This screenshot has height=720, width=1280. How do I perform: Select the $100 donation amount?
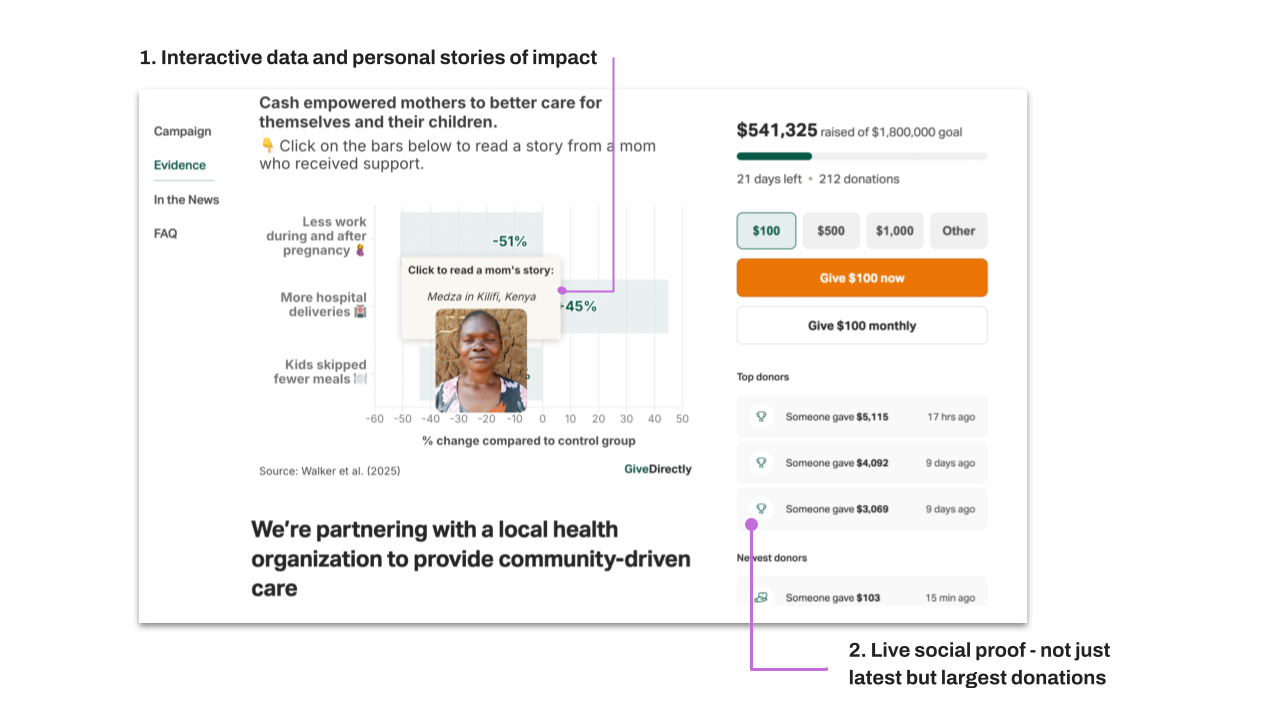(766, 231)
